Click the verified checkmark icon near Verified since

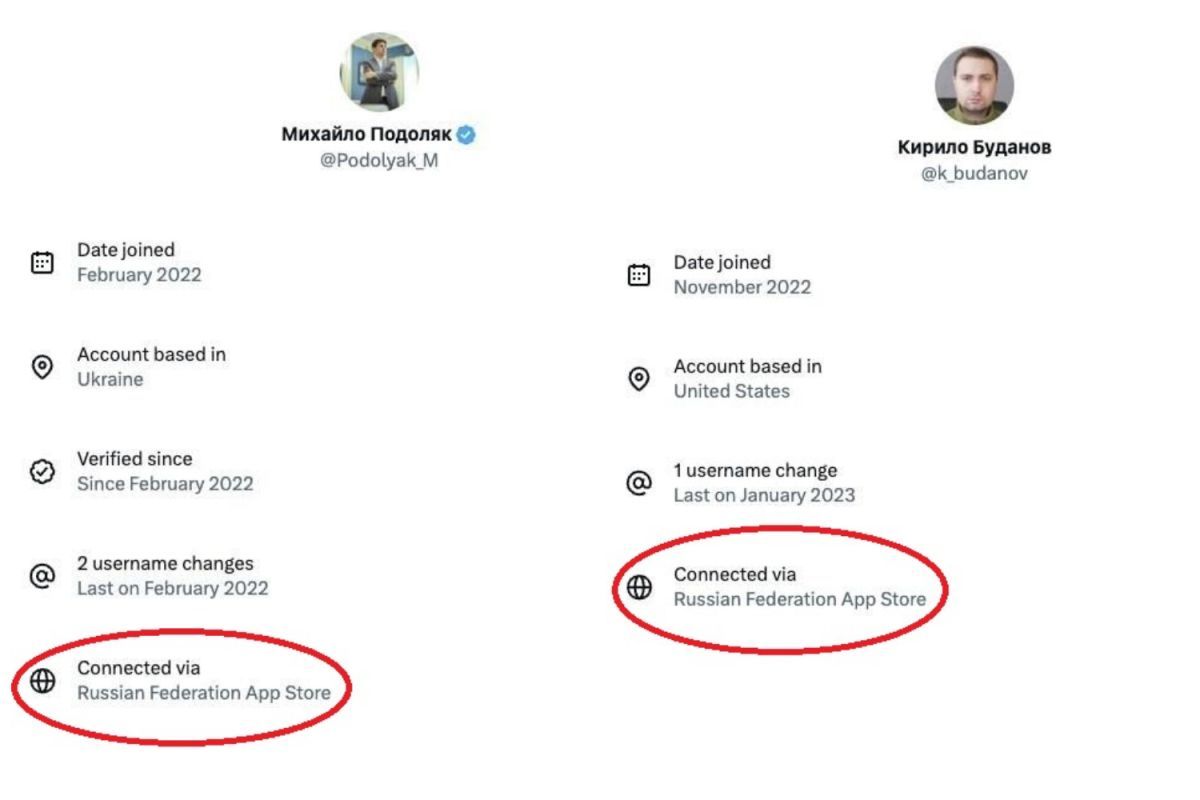(x=42, y=472)
